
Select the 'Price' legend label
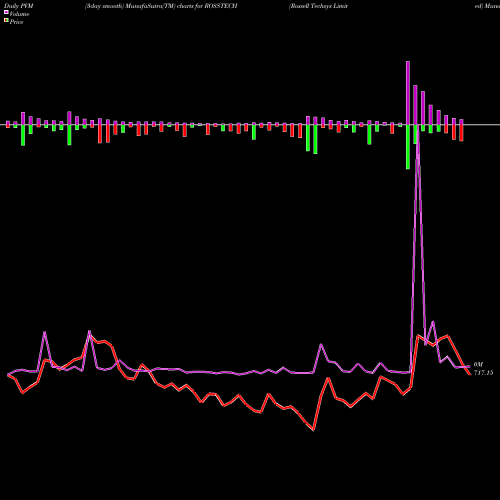point(16,22)
